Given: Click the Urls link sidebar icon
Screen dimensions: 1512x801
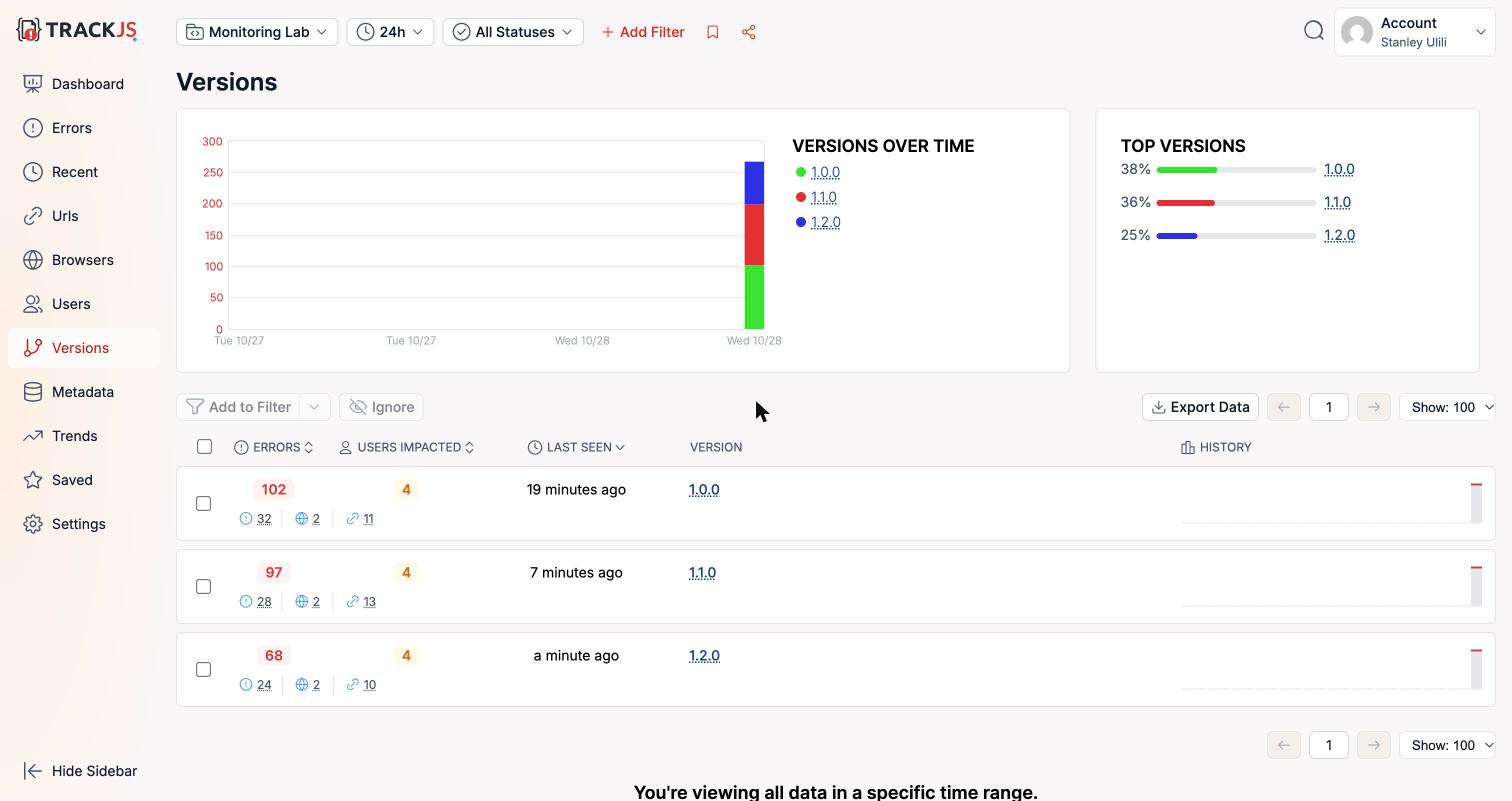Looking at the screenshot, I should (33, 216).
